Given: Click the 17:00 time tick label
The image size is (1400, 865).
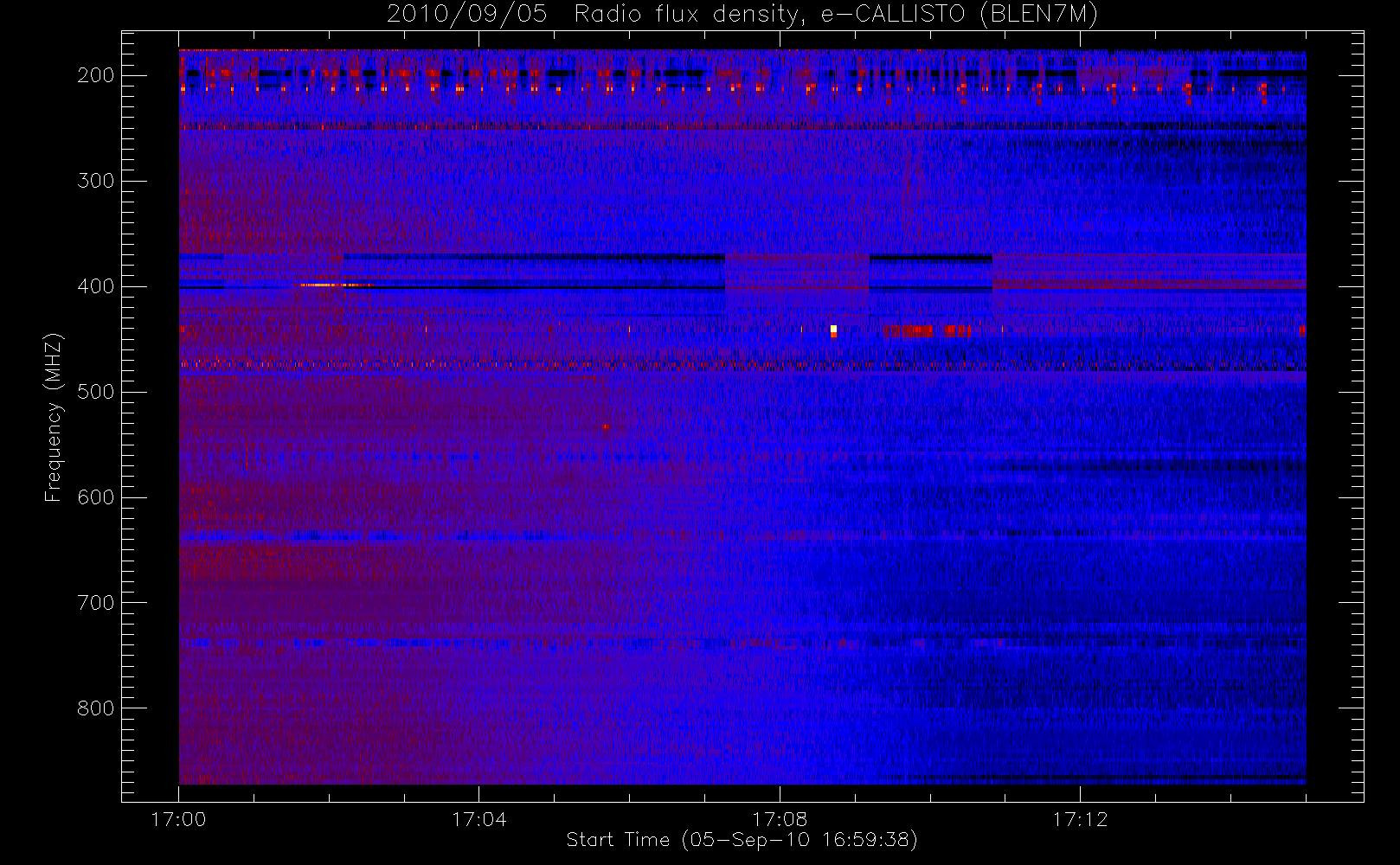Looking at the screenshot, I should (x=178, y=819).
